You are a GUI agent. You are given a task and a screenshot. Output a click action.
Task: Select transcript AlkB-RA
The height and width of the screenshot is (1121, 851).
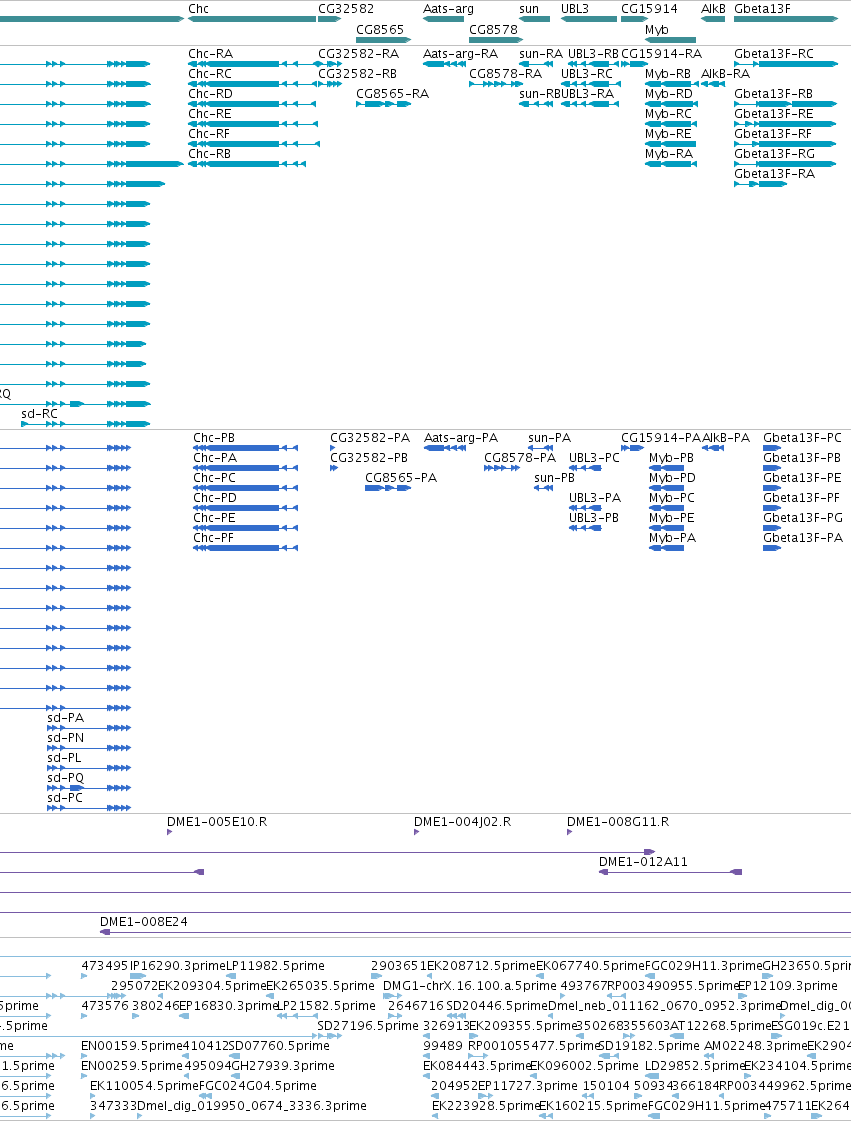tap(725, 74)
